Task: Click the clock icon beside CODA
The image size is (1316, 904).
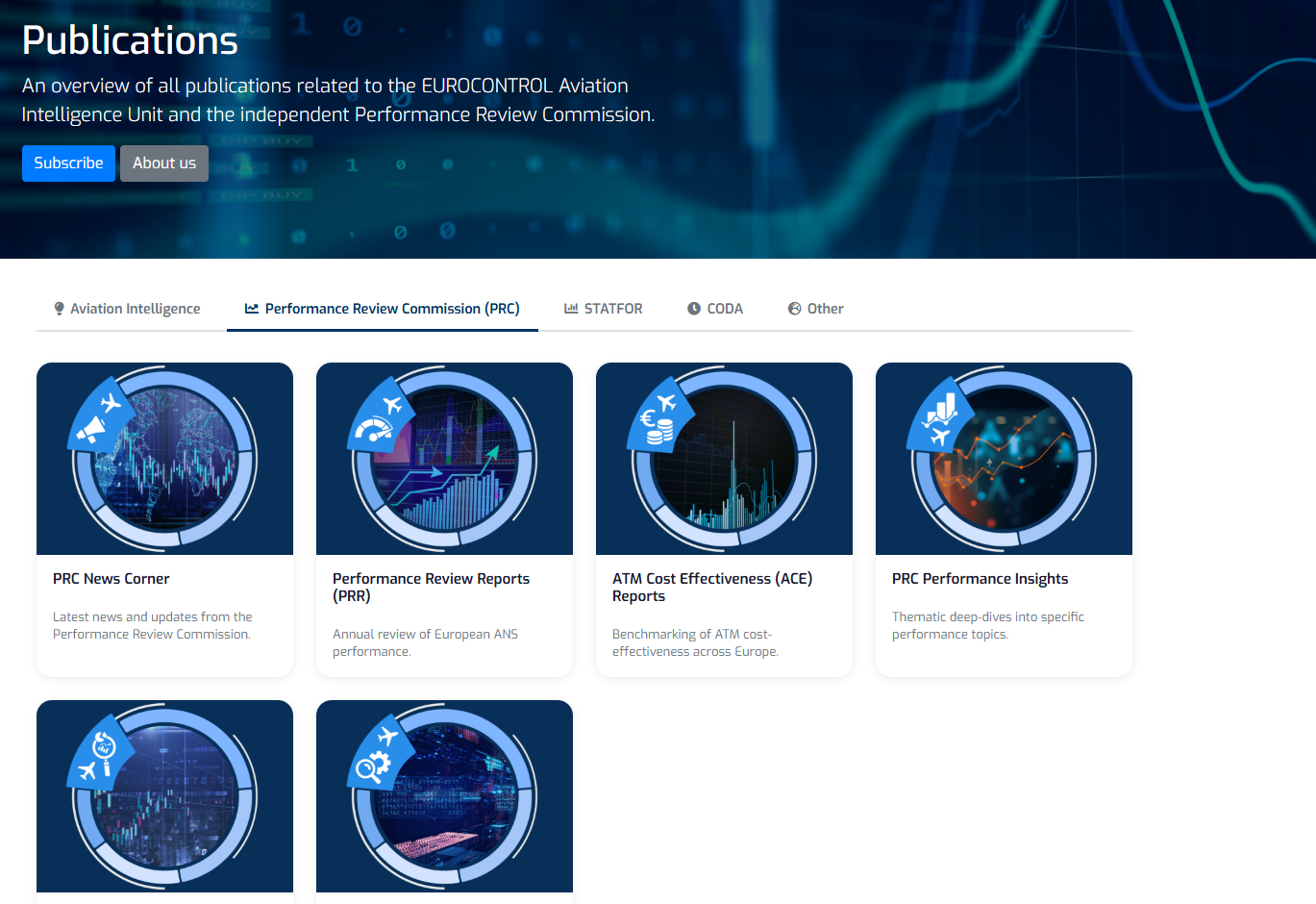Action: point(694,309)
